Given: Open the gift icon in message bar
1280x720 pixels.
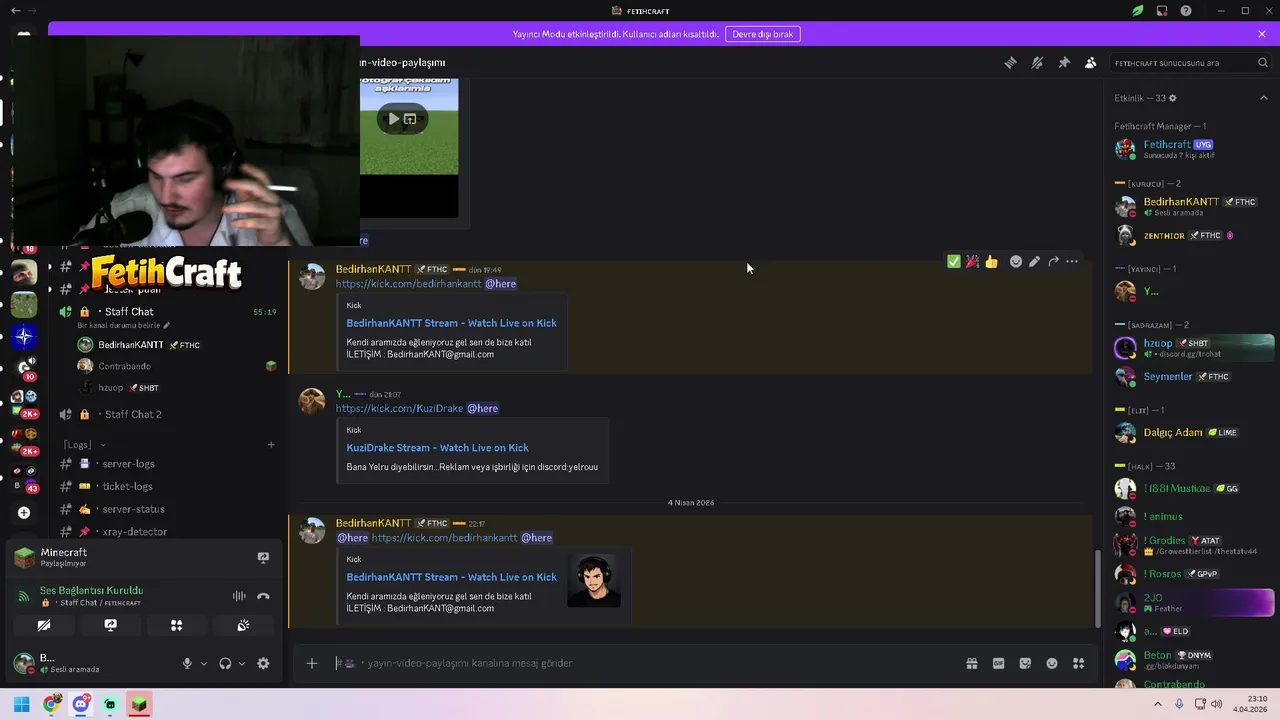Looking at the screenshot, I should pos(971,663).
